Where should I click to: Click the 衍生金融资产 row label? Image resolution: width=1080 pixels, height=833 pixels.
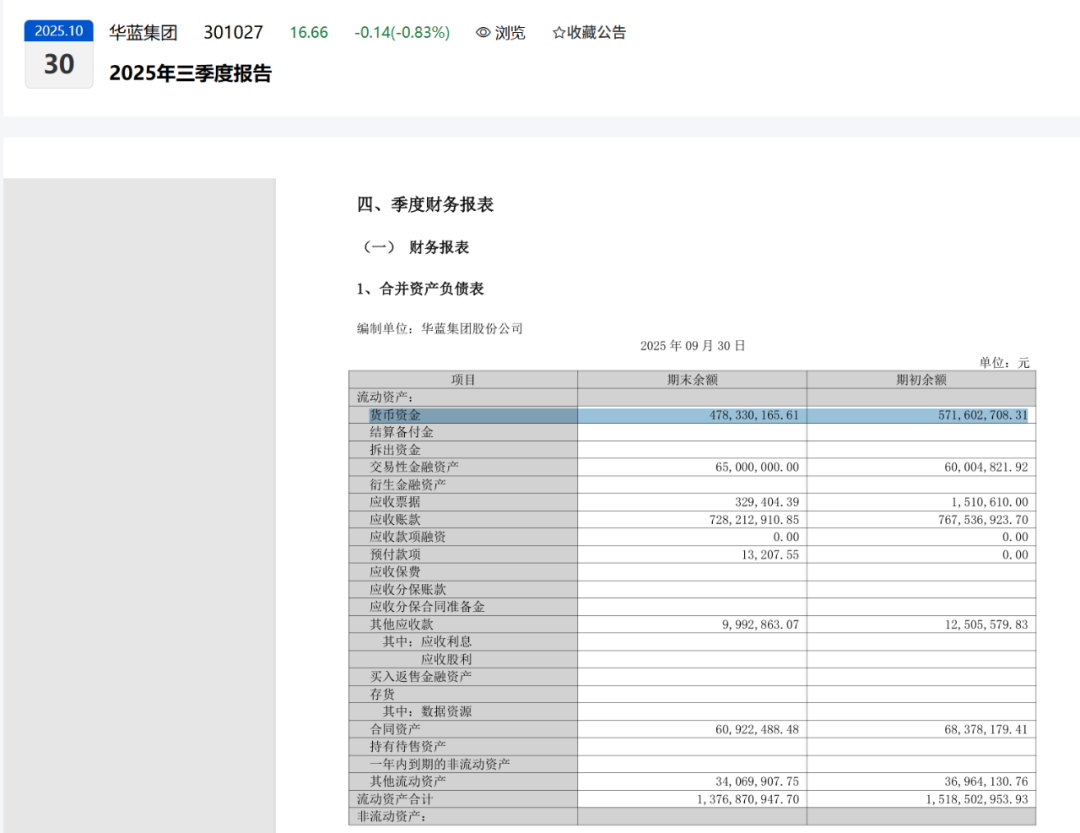pos(408,484)
